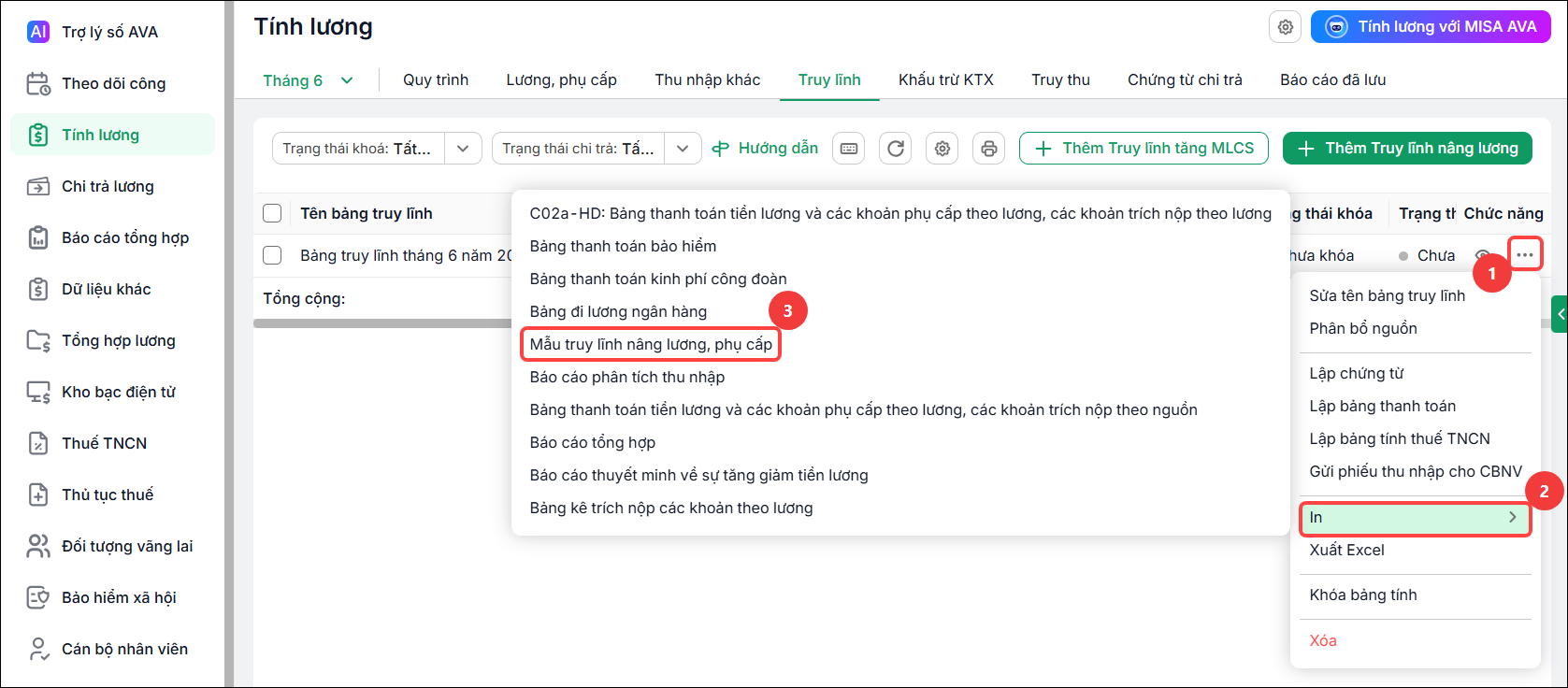Click the keyboard shortcuts icon in toolbar
Screen dimensions: 1568x688
coord(849,149)
